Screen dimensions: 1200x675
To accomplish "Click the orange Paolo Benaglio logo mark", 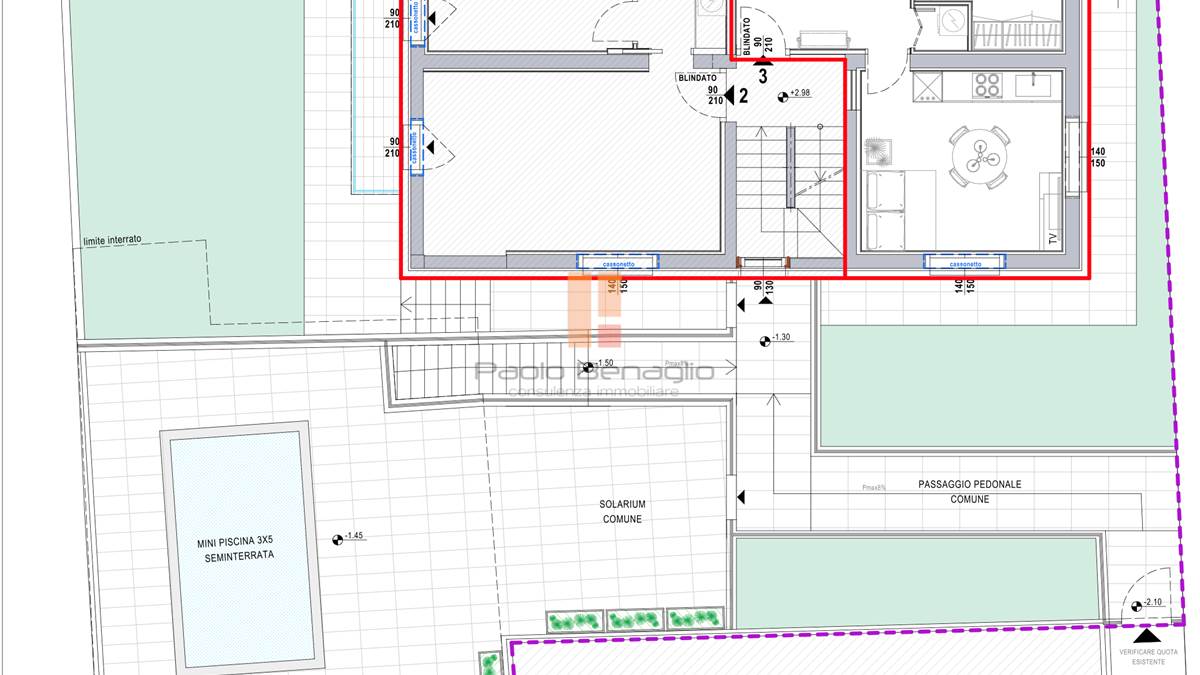I will (x=595, y=310).
